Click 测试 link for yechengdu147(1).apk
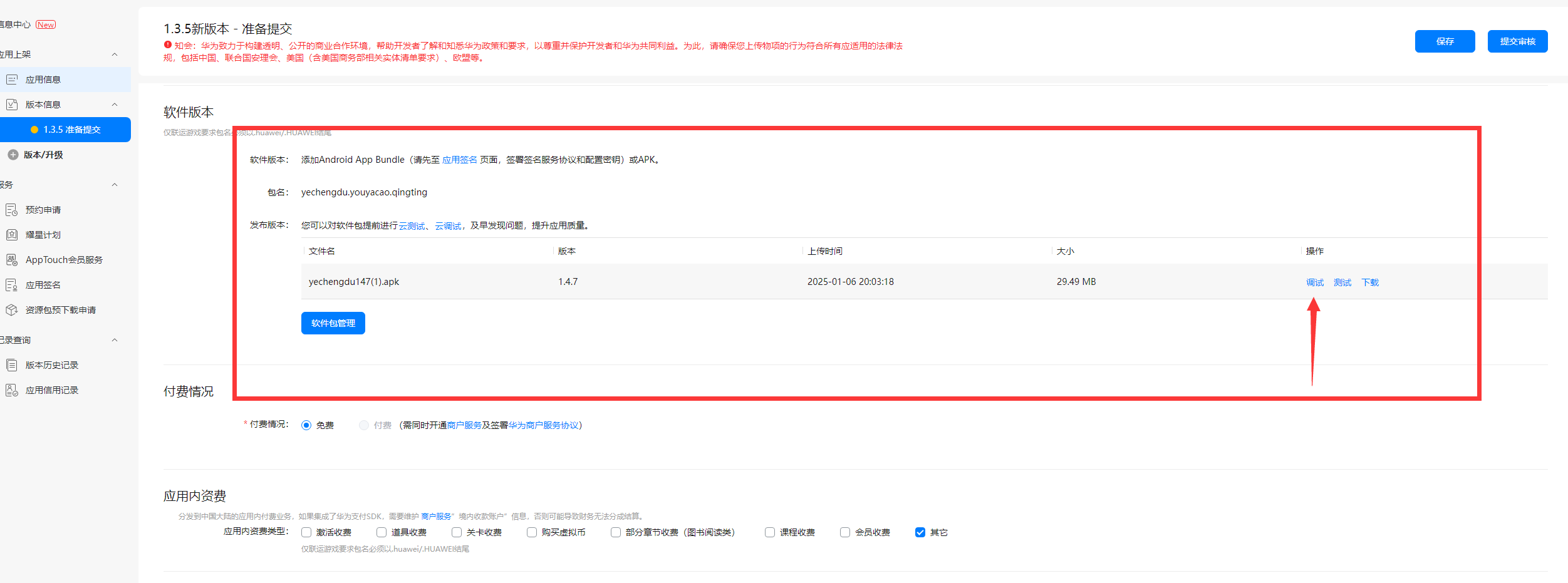This screenshot has width=1568, height=583. coord(1342,282)
